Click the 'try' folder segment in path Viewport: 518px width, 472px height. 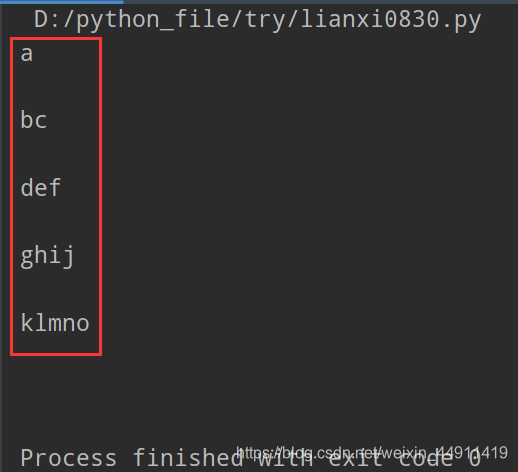tap(265, 20)
